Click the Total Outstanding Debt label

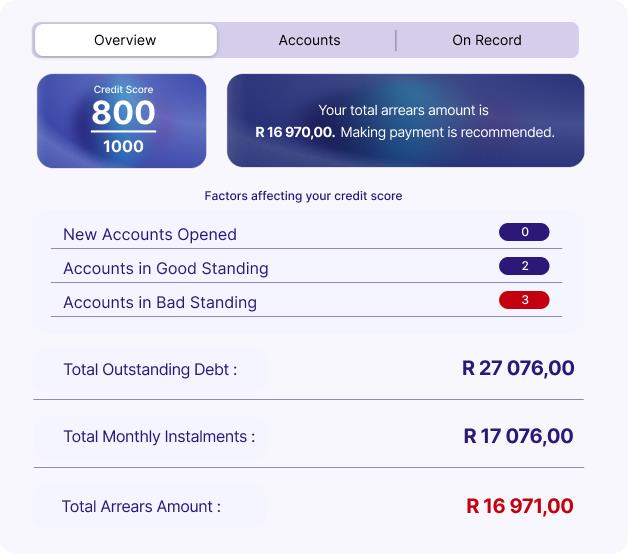150,369
